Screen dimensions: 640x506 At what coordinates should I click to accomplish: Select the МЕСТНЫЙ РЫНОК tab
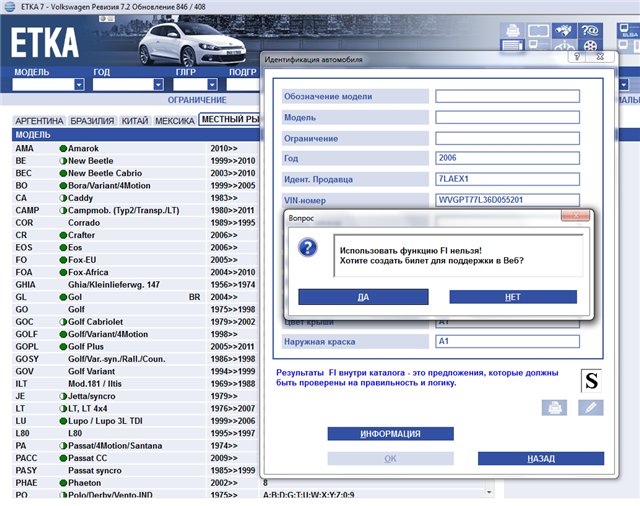tap(230, 120)
